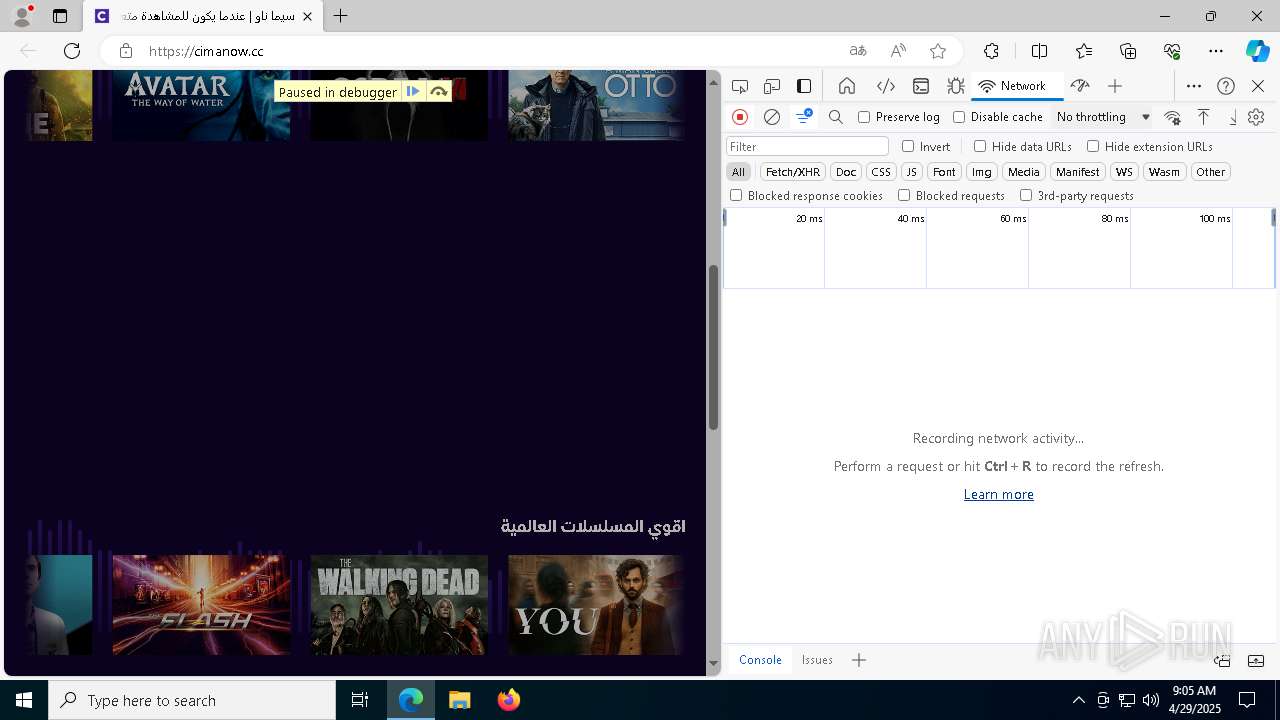Open the DevTools more options ellipsis
The height and width of the screenshot is (720, 1280).
tap(1194, 86)
